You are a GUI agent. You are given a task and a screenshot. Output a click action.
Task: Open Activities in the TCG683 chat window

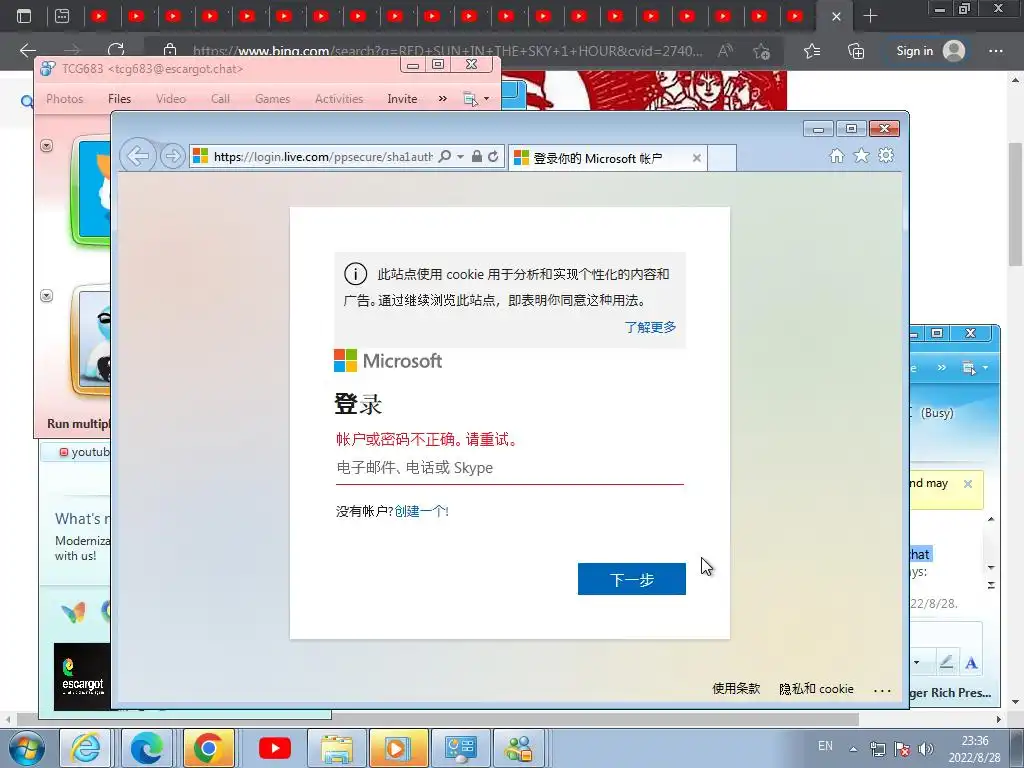[x=339, y=99]
